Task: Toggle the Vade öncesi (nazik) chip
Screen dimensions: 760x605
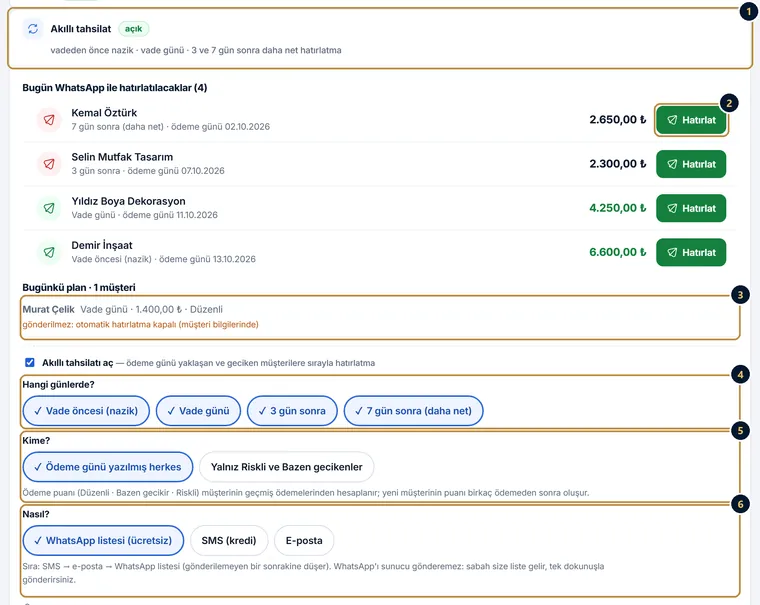Action: pyautogui.click(x=86, y=411)
